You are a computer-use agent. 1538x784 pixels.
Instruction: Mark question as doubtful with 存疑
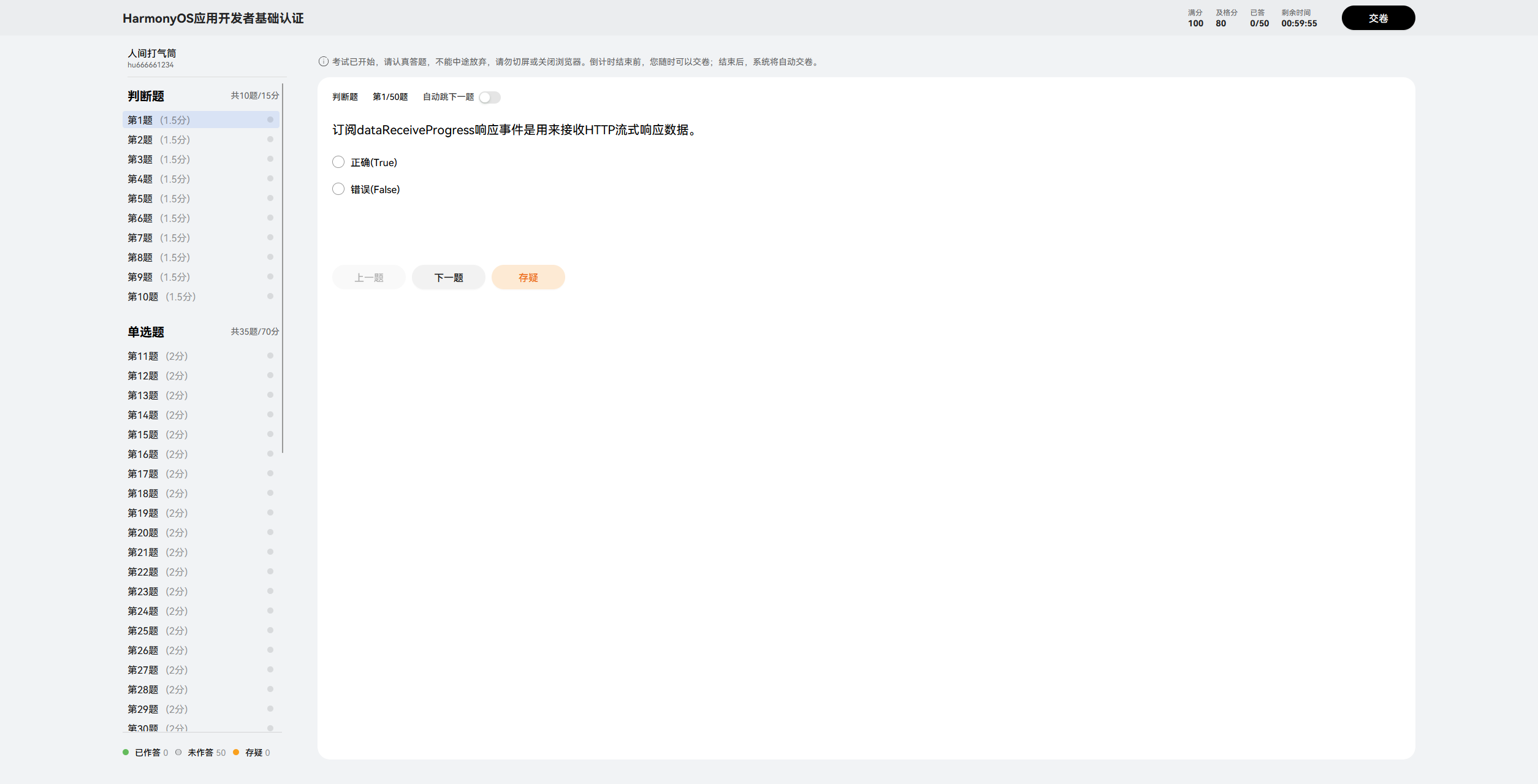click(528, 278)
